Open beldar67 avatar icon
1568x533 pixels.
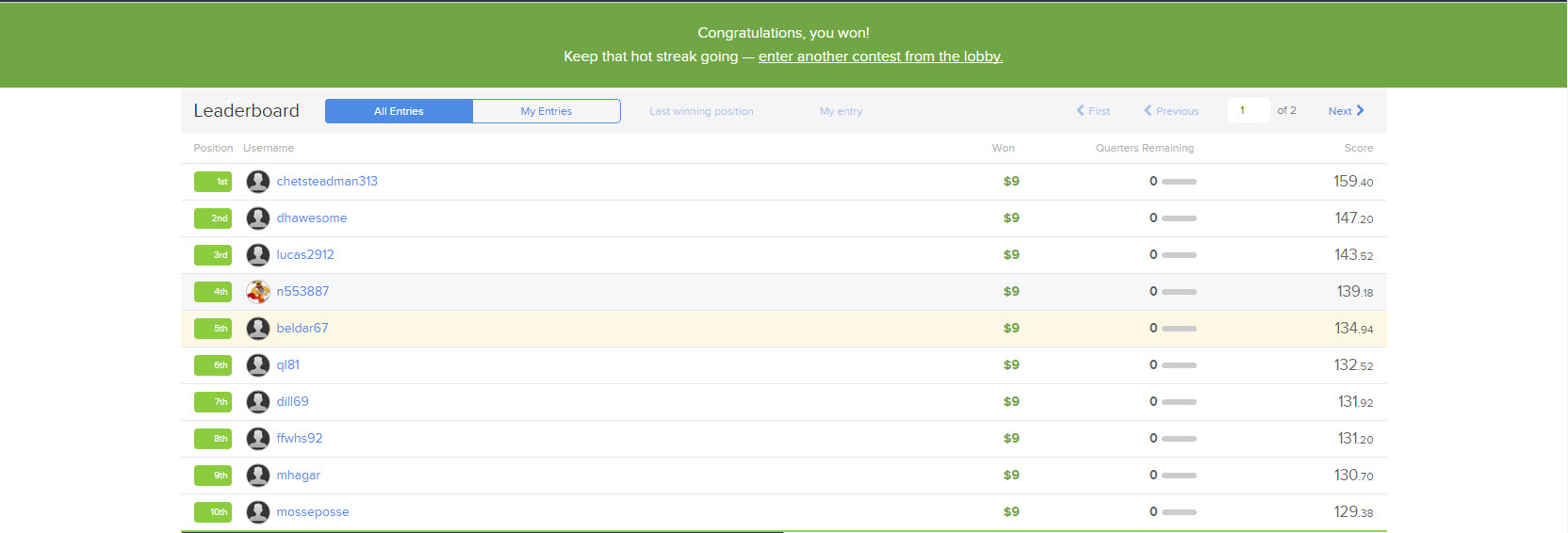258,329
